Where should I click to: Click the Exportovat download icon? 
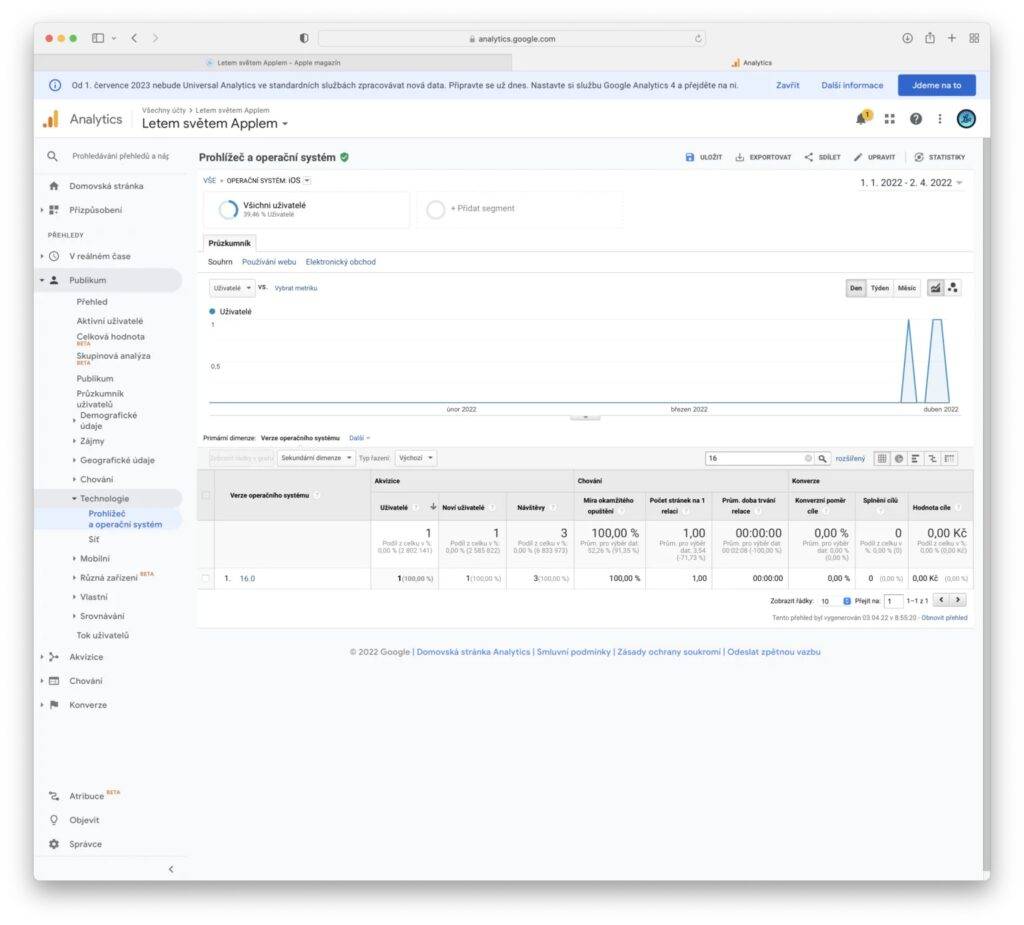[x=740, y=157]
